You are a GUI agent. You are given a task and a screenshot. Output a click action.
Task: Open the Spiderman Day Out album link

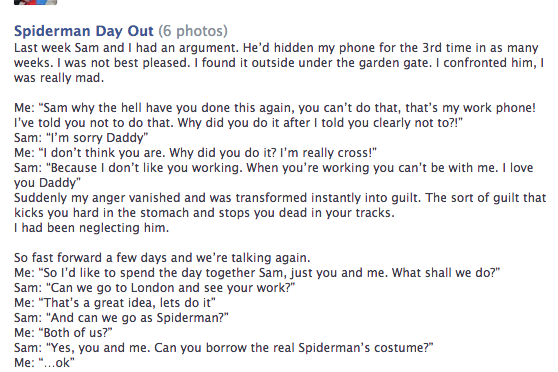(x=84, y=31)
